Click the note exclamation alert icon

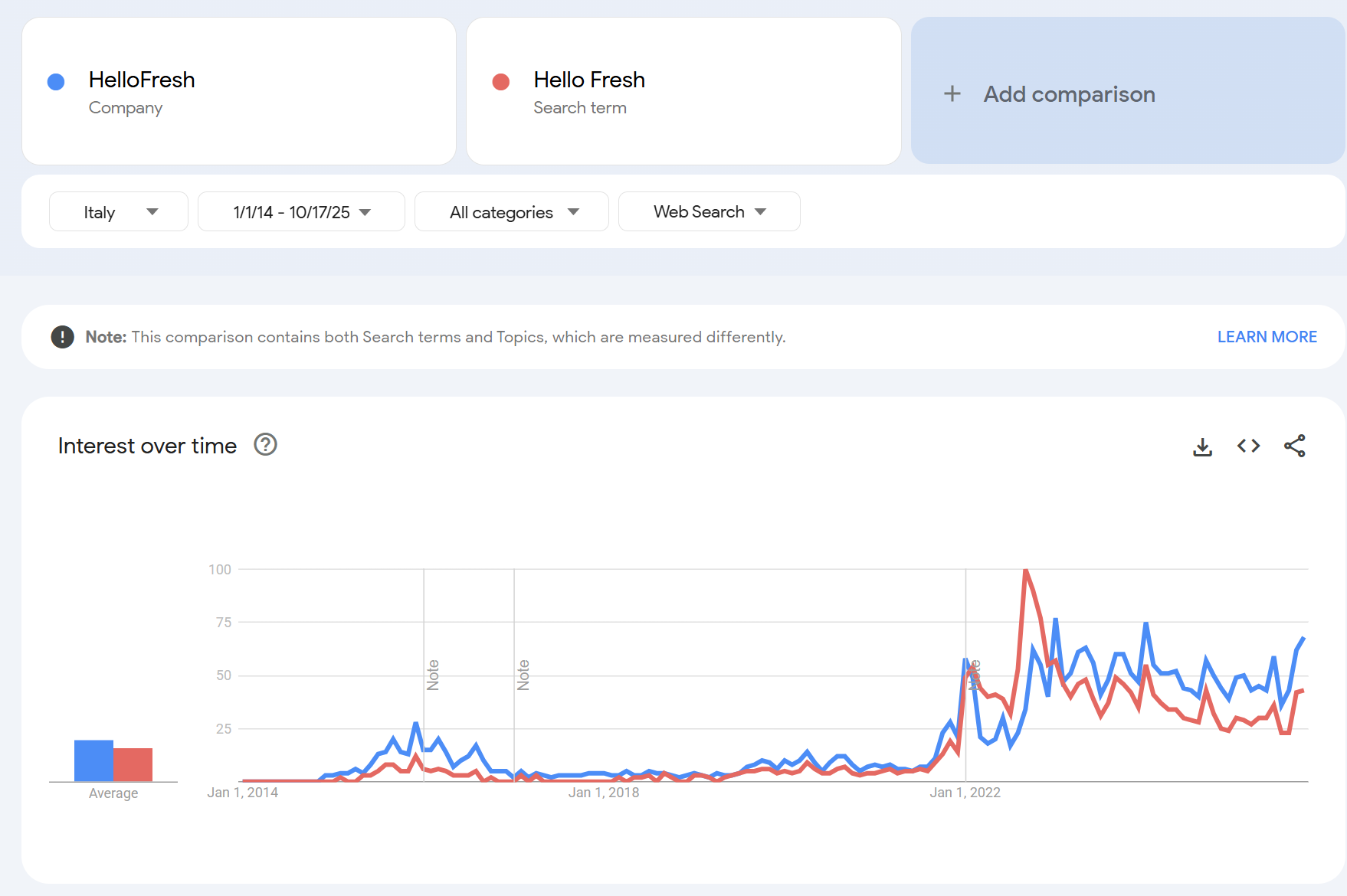pyautogui.click(x=62, y=337)
